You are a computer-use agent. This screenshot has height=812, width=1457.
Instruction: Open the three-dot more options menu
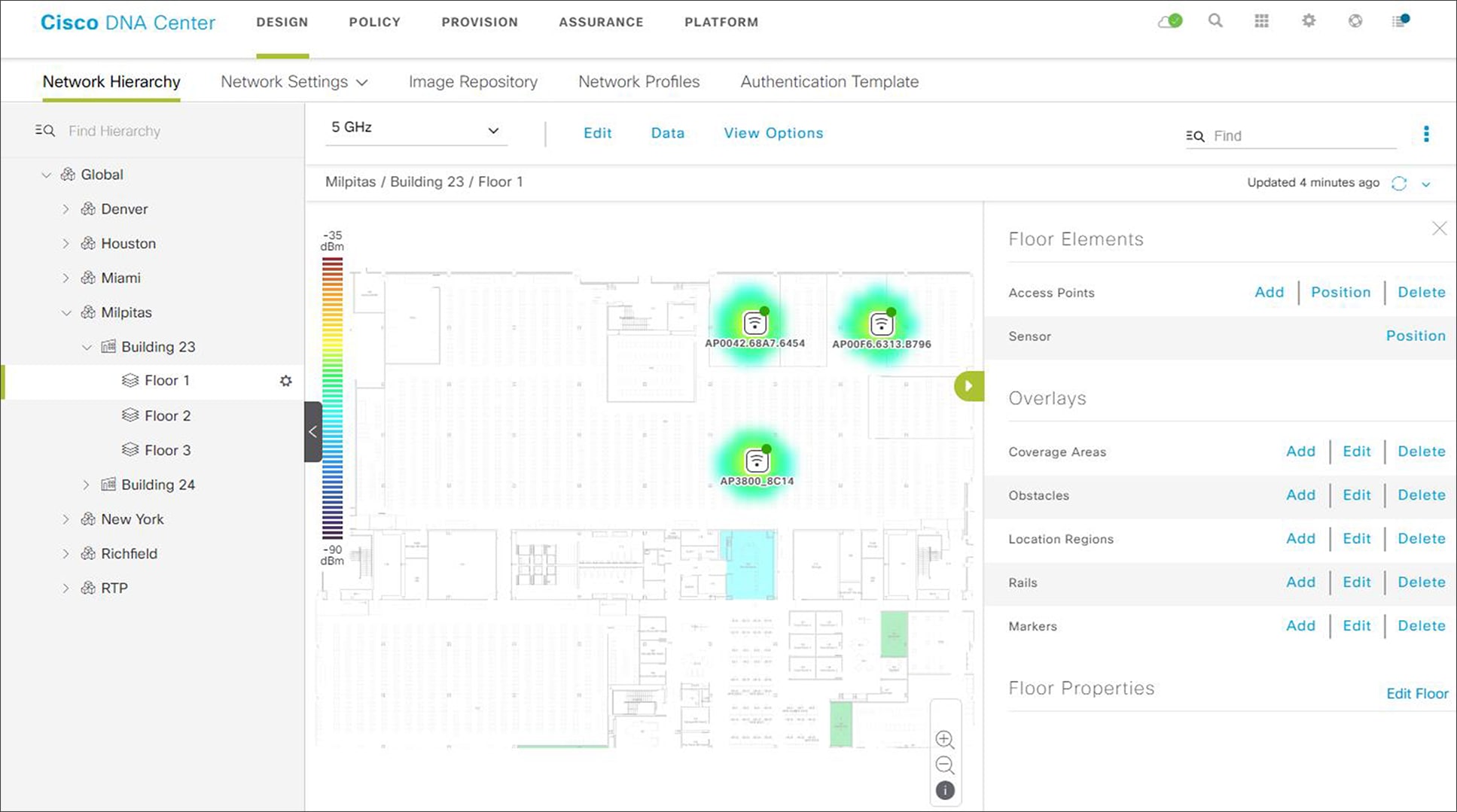[1426, 134]
